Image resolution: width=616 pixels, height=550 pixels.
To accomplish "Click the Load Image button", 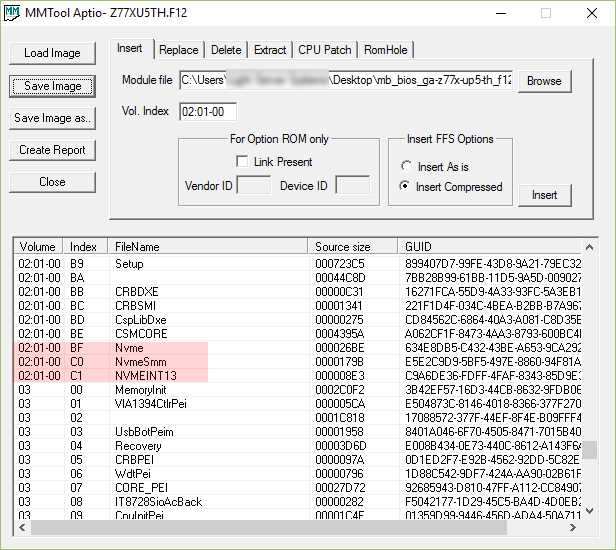I will (x=52, y=53).
